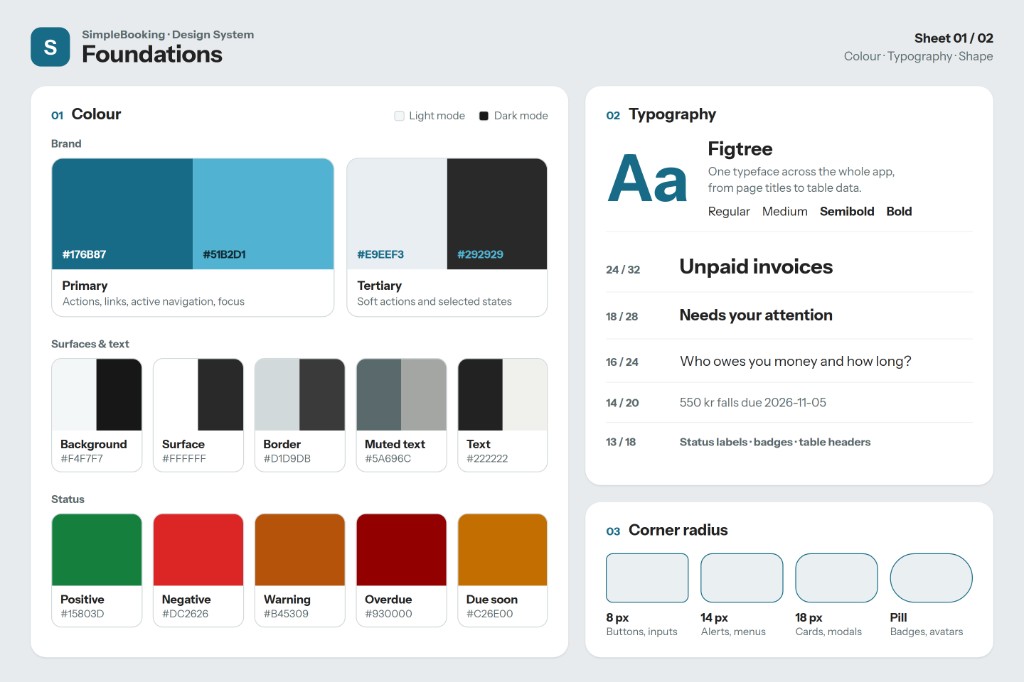Click the Surfaces & text subheading
Viewport: 1024px width, 682px height.
tap(90, 344)
